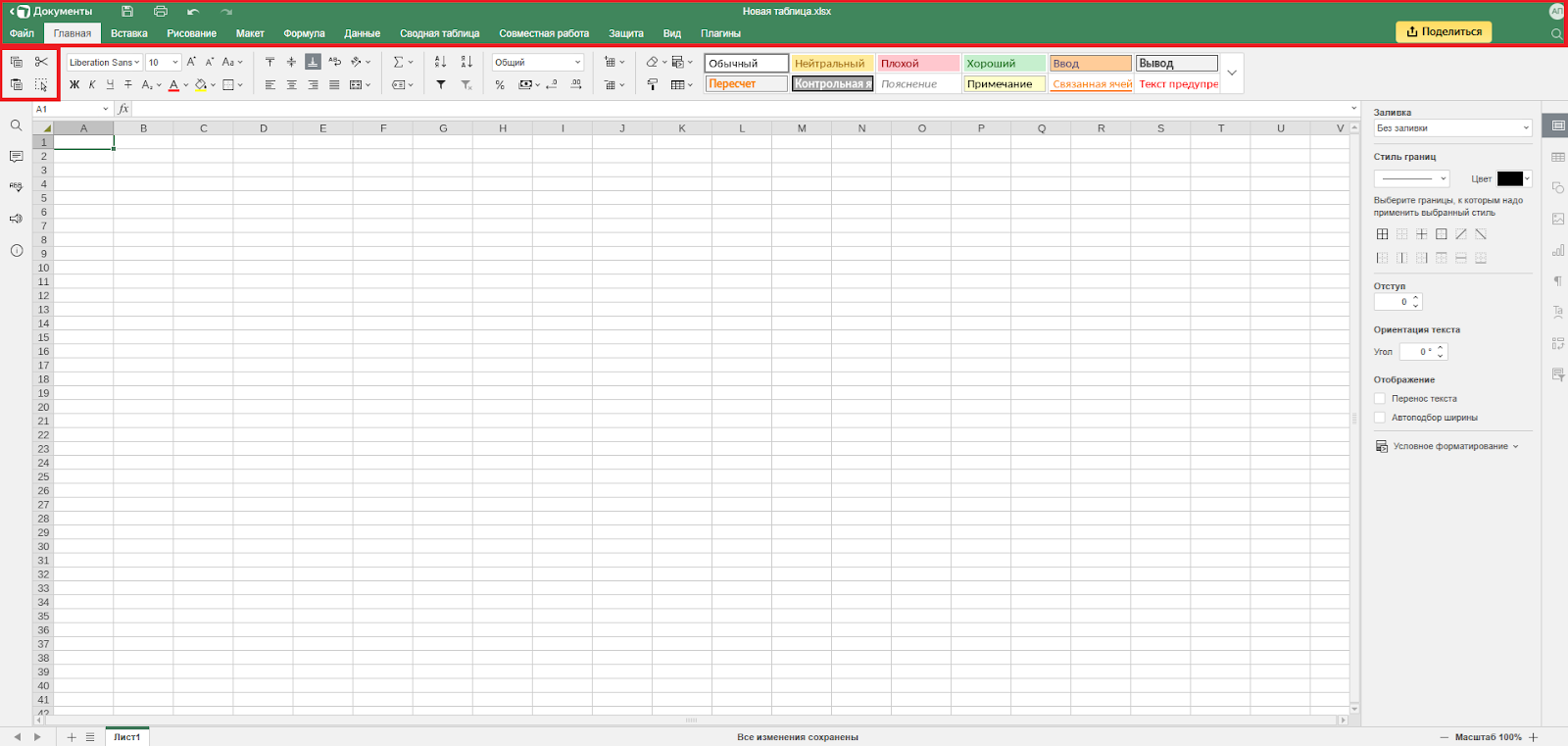Open the Вставка tab

pos(129,33)
